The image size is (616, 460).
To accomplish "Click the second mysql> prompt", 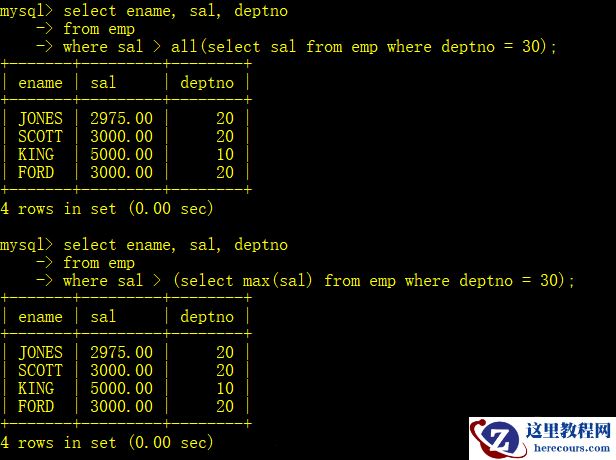I will (x=26, y=245).
